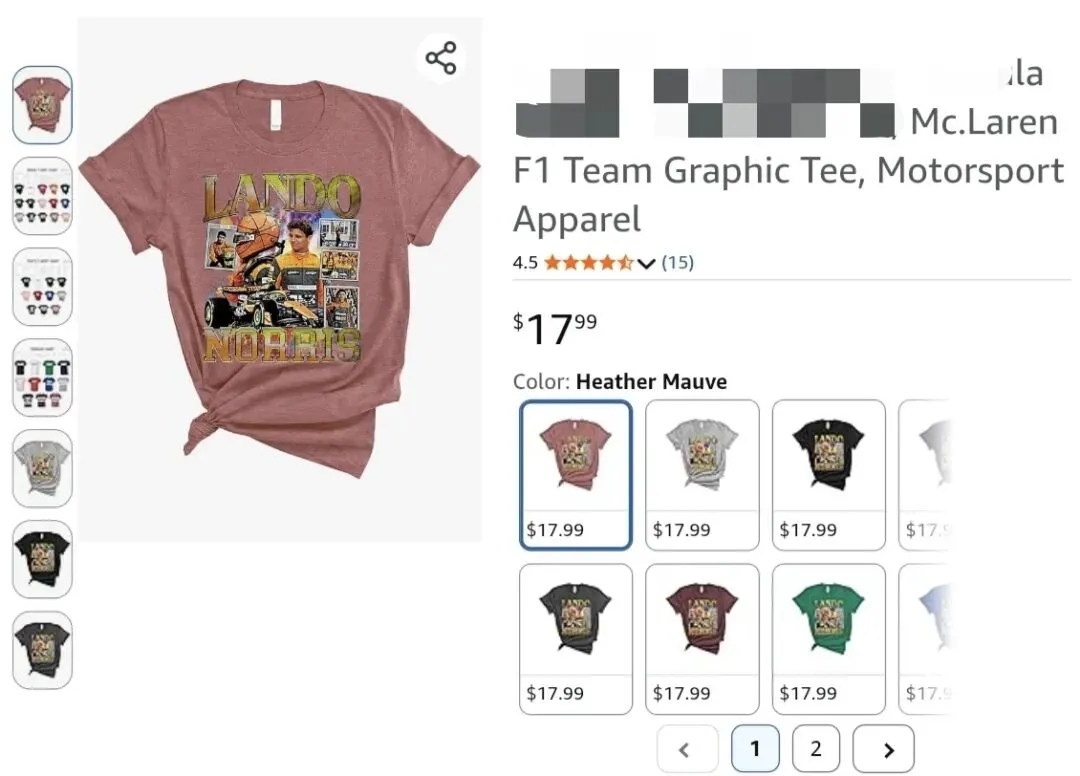The image size is (1080, 776).
Task: Choose the black shirt color option
Action: coord(829,475)
